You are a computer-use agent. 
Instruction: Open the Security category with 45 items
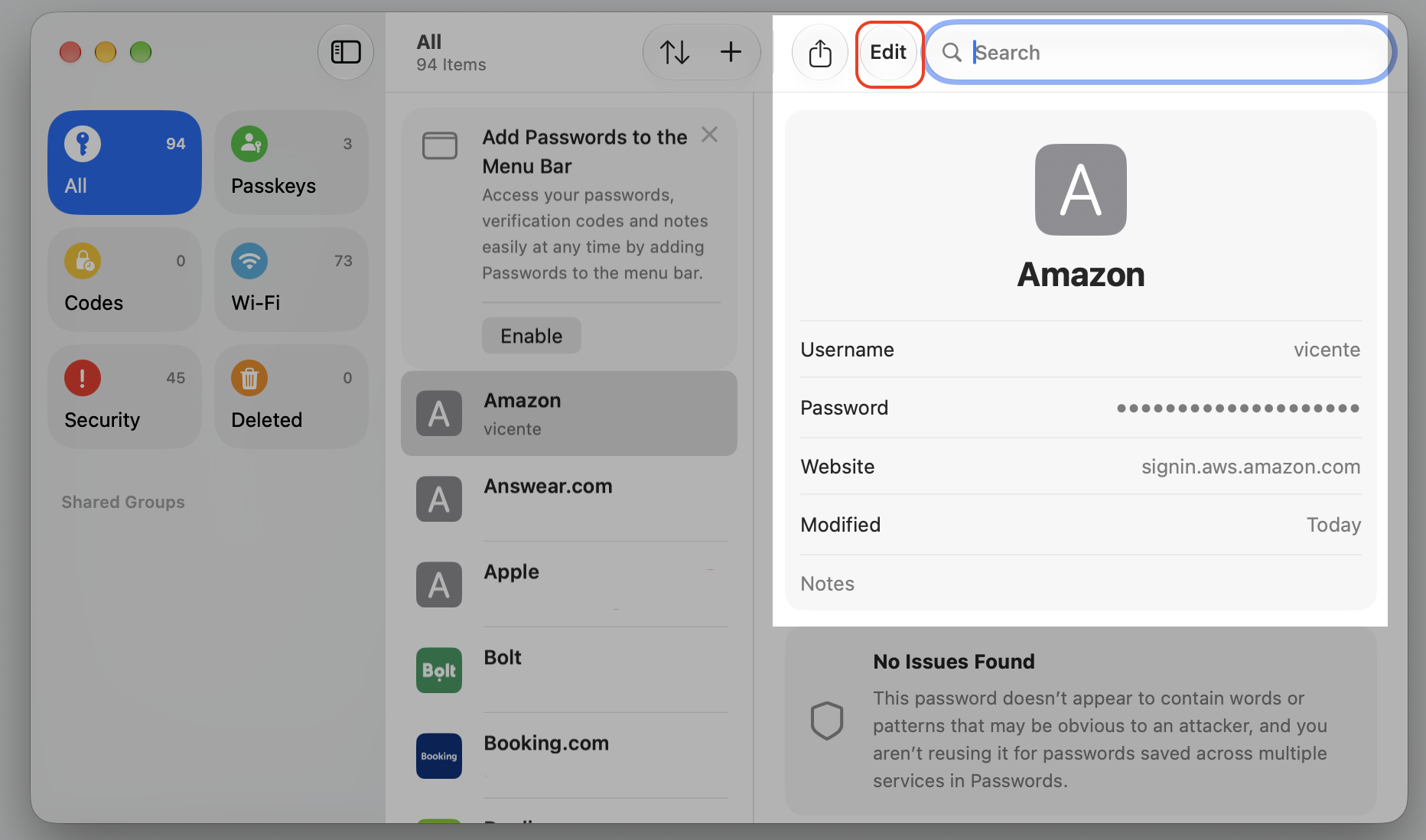tap(125, 396)
